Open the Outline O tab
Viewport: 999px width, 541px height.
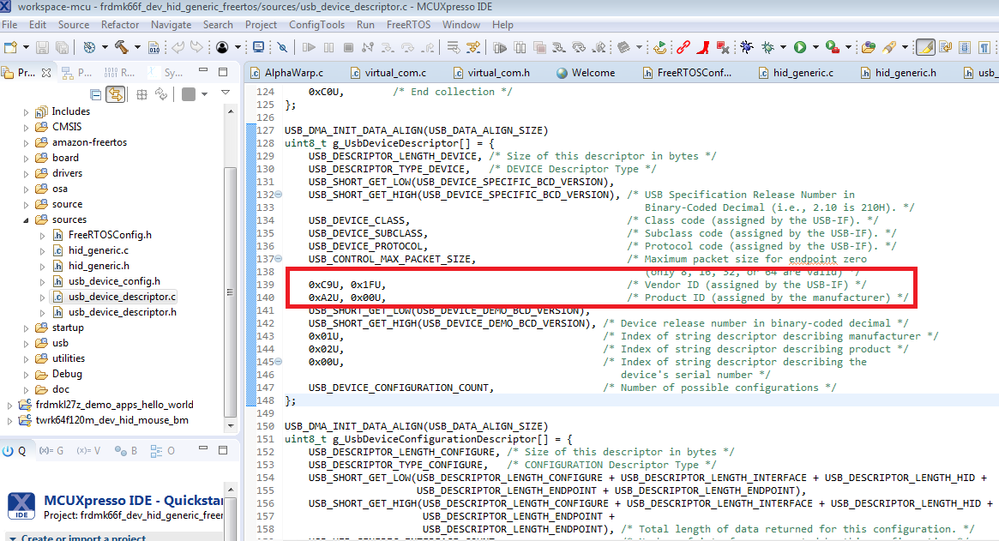point(162,451)
